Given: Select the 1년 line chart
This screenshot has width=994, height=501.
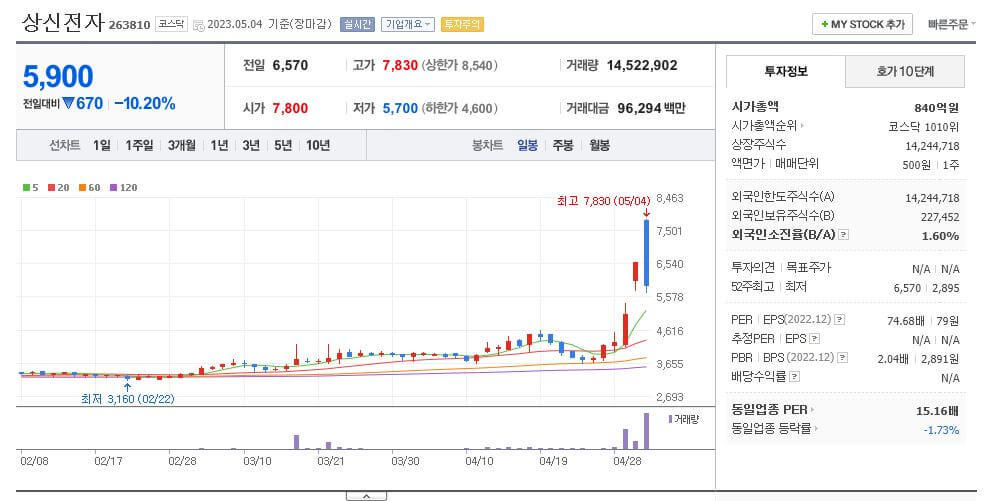Looking at the screenshot, I should [x=219, y=145].
